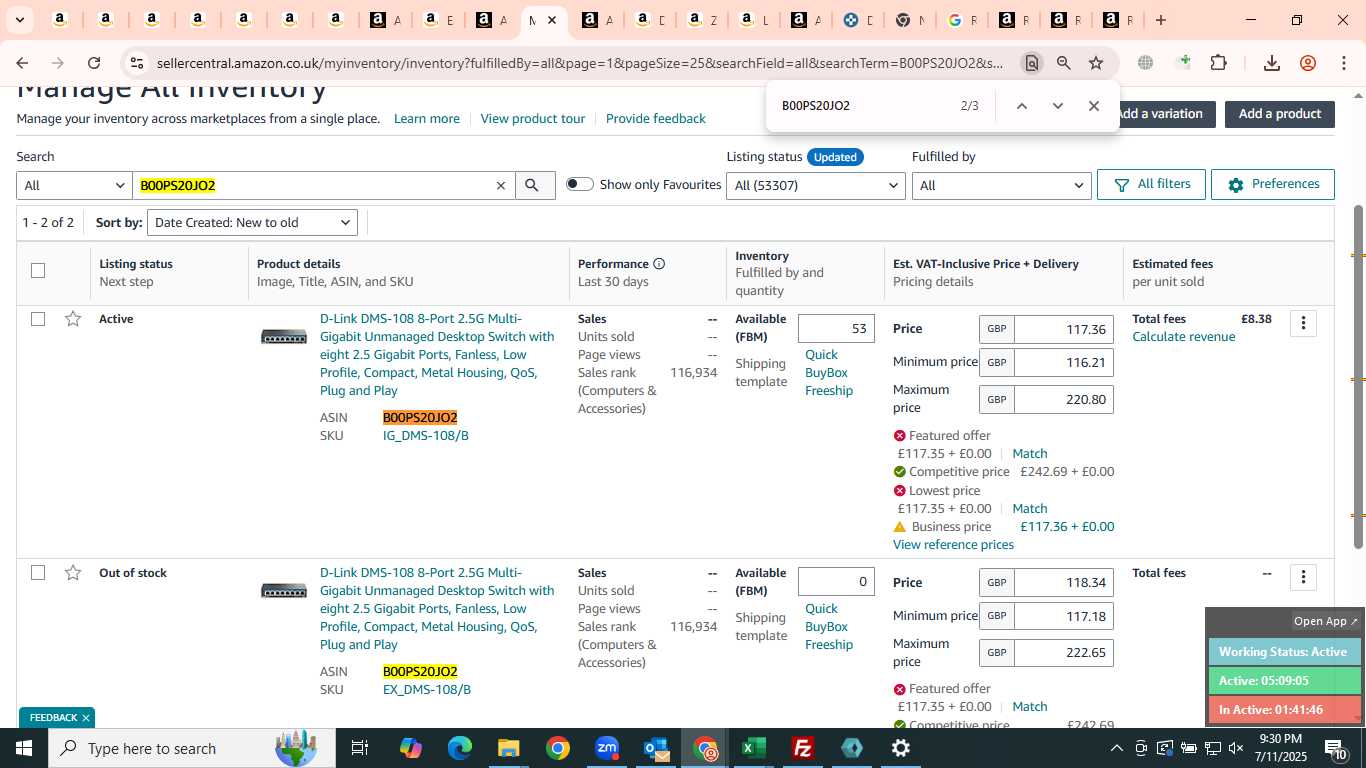Match the Featured offer price, Active listing
Screen dimensions: 1366x768
(x=1030, y=454)
